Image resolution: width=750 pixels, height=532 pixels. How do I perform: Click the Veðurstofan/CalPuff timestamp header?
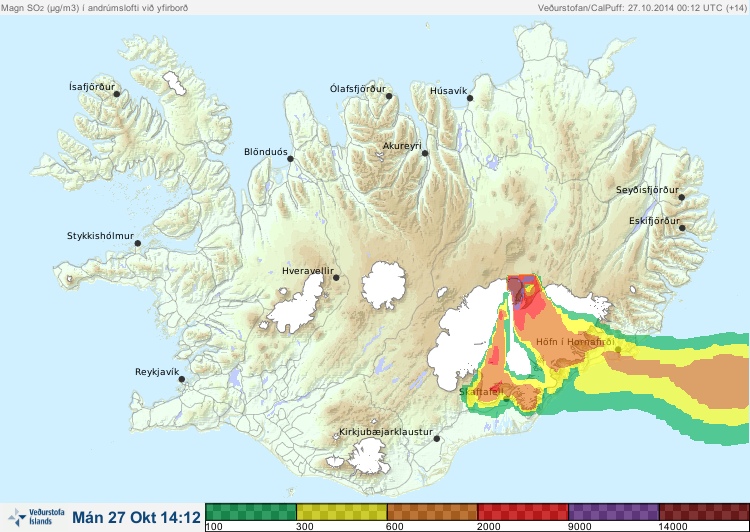click(642, 8)
